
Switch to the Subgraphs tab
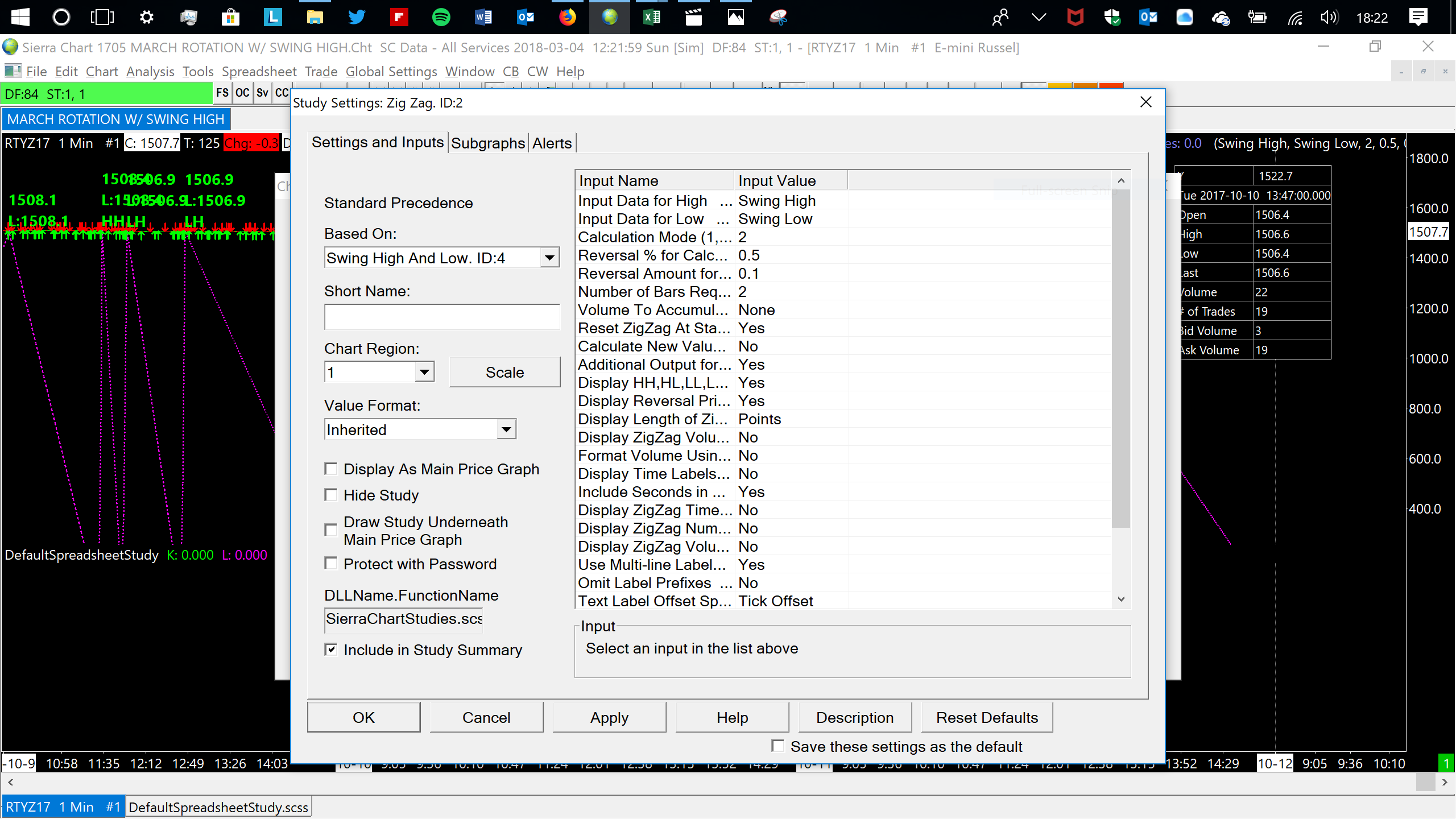tap(488, 143)
